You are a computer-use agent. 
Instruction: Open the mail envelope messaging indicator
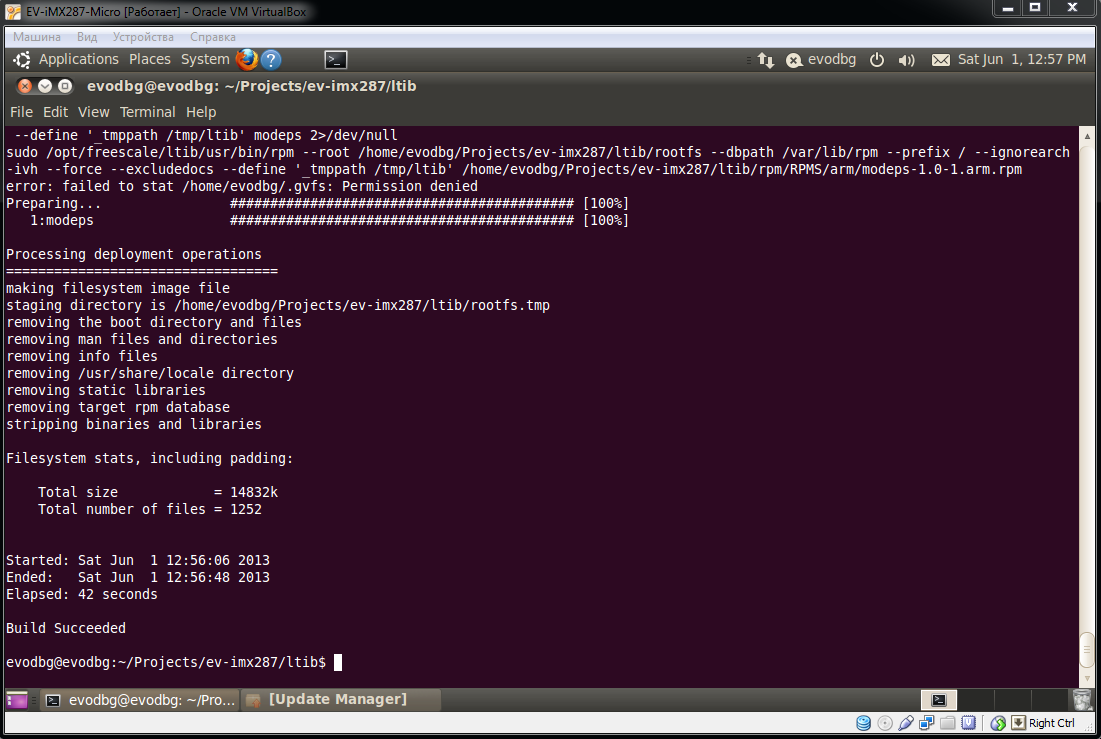[940, 60]
